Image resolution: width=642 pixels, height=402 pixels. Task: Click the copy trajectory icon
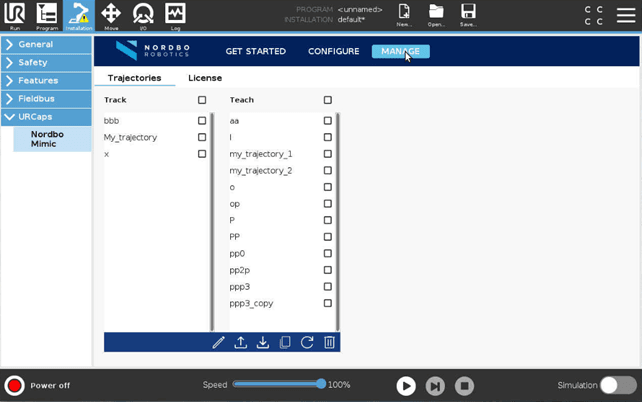point(285,342)
